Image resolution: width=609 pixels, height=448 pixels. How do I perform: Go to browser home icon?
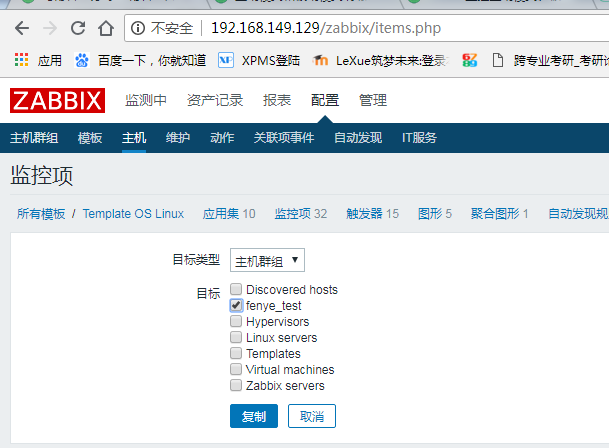[106, 28]
